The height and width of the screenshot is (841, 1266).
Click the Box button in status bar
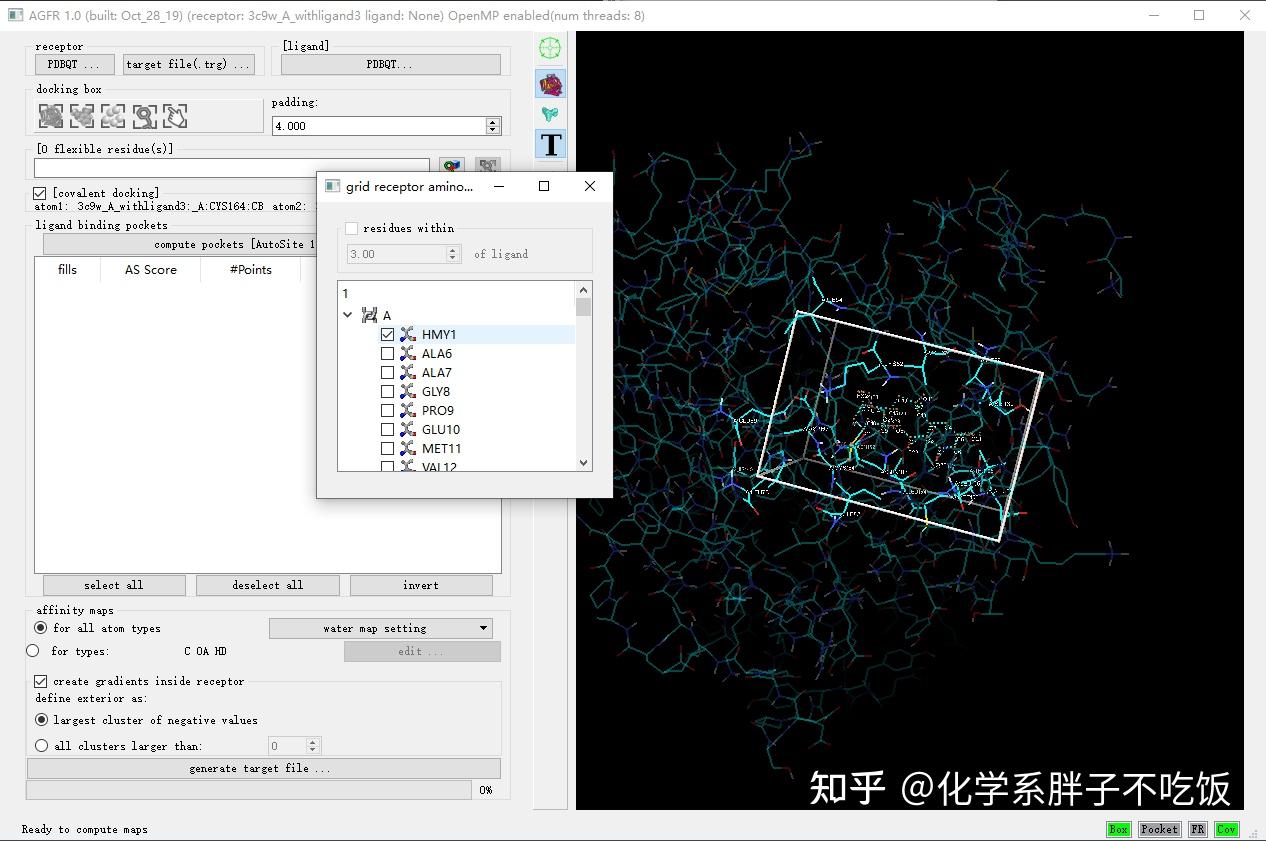1118,829
